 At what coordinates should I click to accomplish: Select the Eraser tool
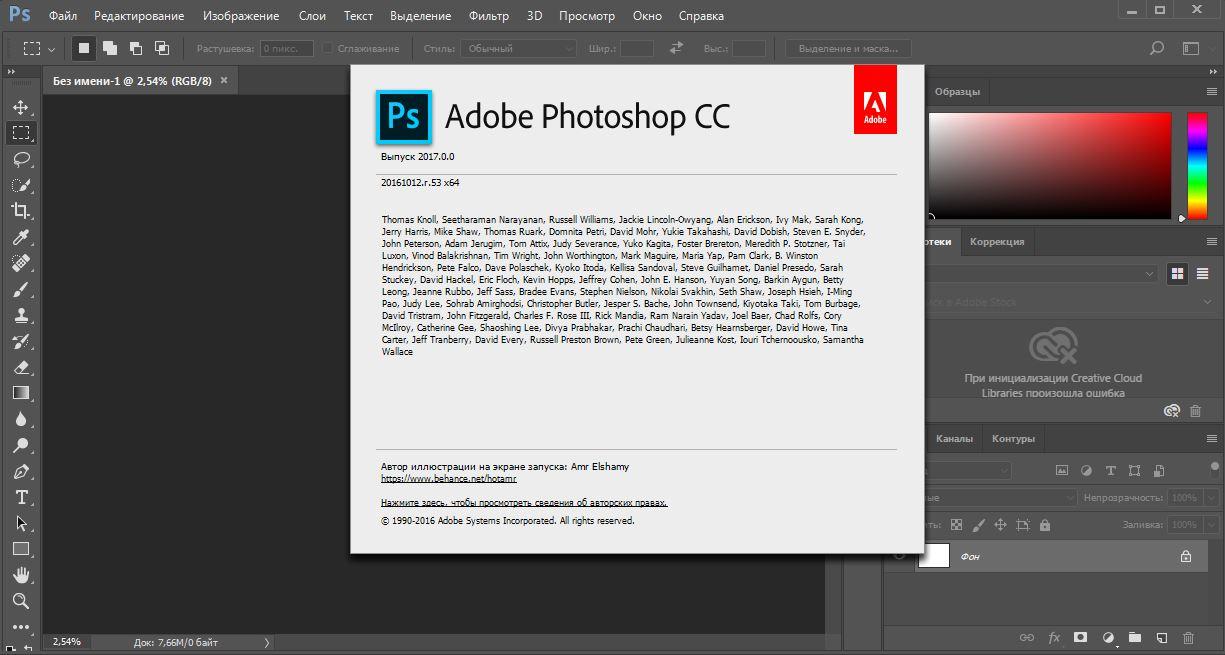21,367
